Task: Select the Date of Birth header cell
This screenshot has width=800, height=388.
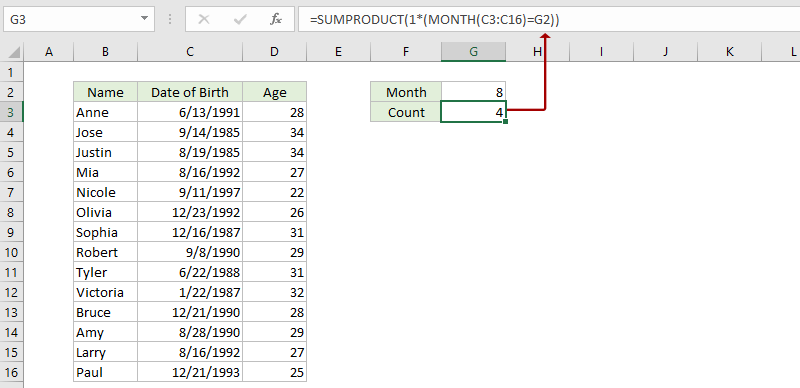Action: coord(190,92)
